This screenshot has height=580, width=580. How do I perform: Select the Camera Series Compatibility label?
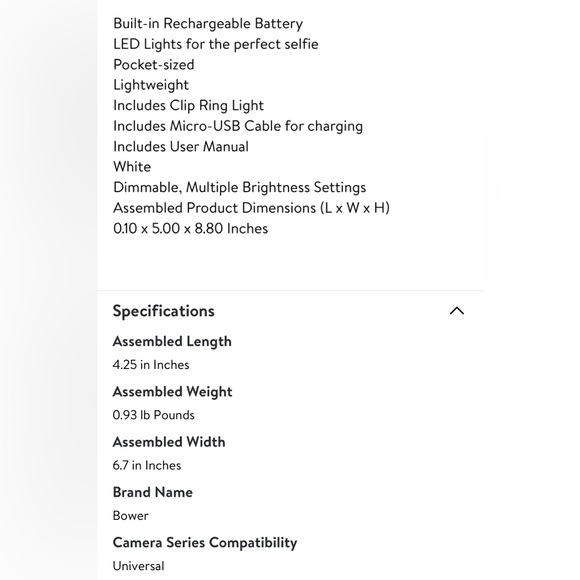[x=205, y=543]
